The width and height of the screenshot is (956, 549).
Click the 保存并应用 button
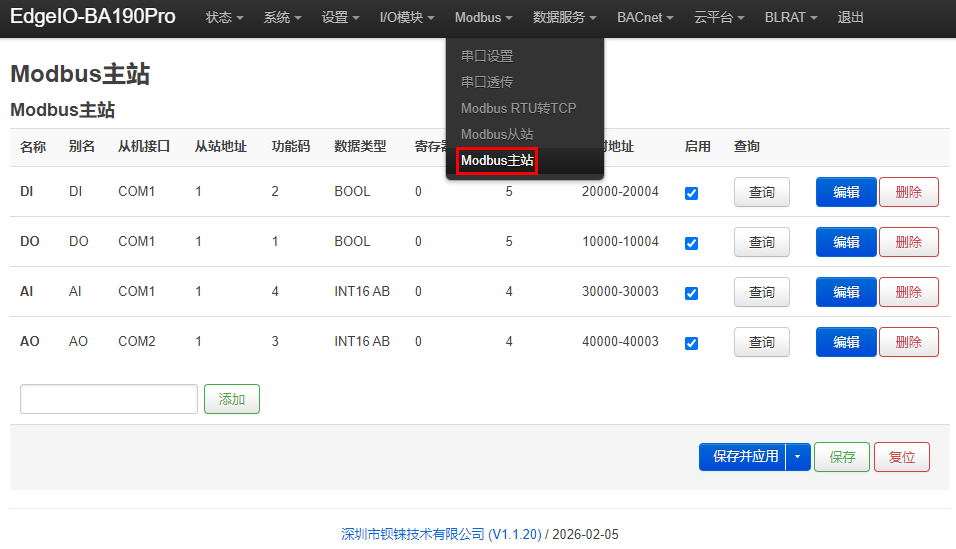pyautogui.click(x=743, y=457)
